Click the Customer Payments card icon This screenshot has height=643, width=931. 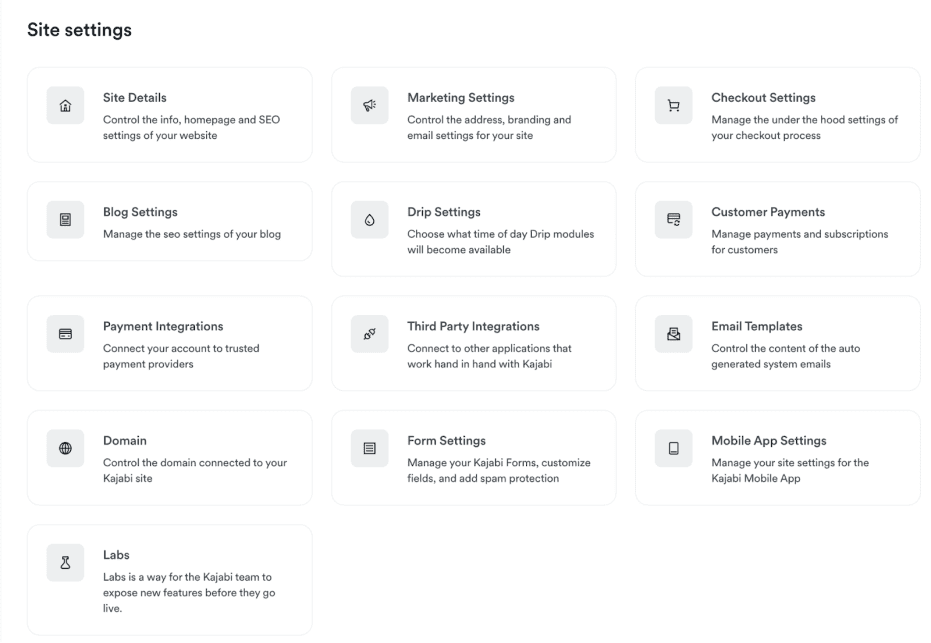(x=674, y=220)
